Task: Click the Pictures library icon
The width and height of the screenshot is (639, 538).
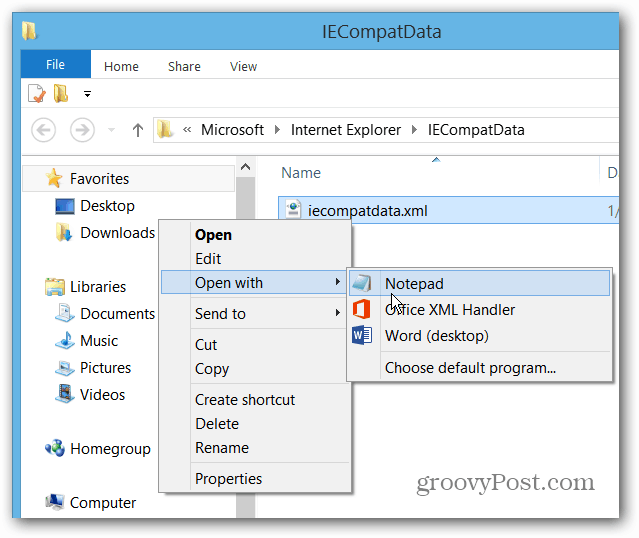Action: (x=64, y=368)
